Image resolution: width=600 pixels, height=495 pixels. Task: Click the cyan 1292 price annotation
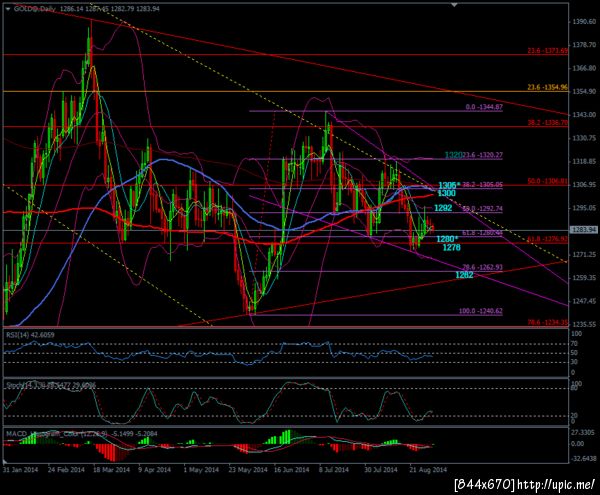click(443, 208)
